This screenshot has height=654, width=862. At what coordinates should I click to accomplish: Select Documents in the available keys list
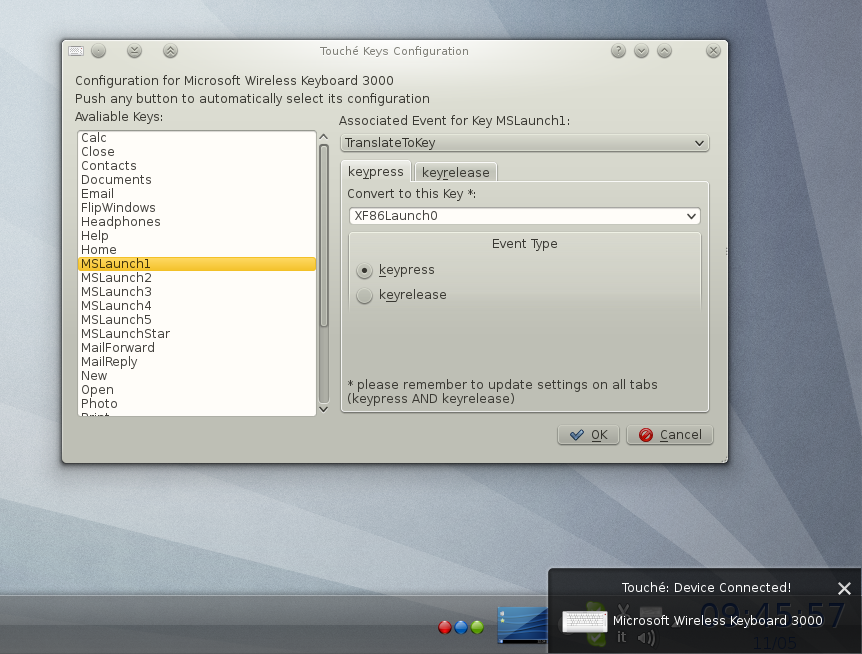197,180
